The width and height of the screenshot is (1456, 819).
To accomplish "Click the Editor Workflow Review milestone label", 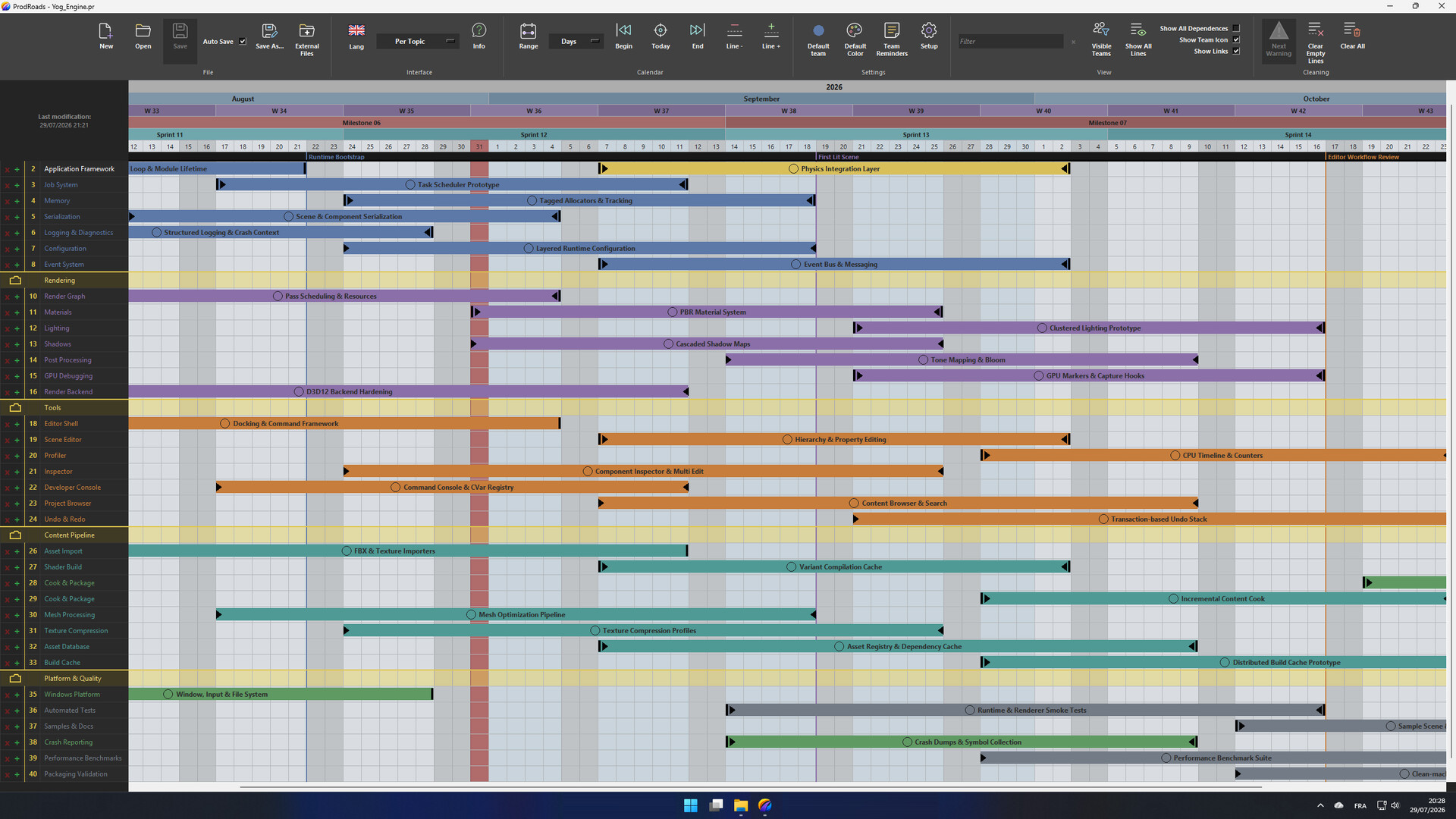I will (1363, 157).
